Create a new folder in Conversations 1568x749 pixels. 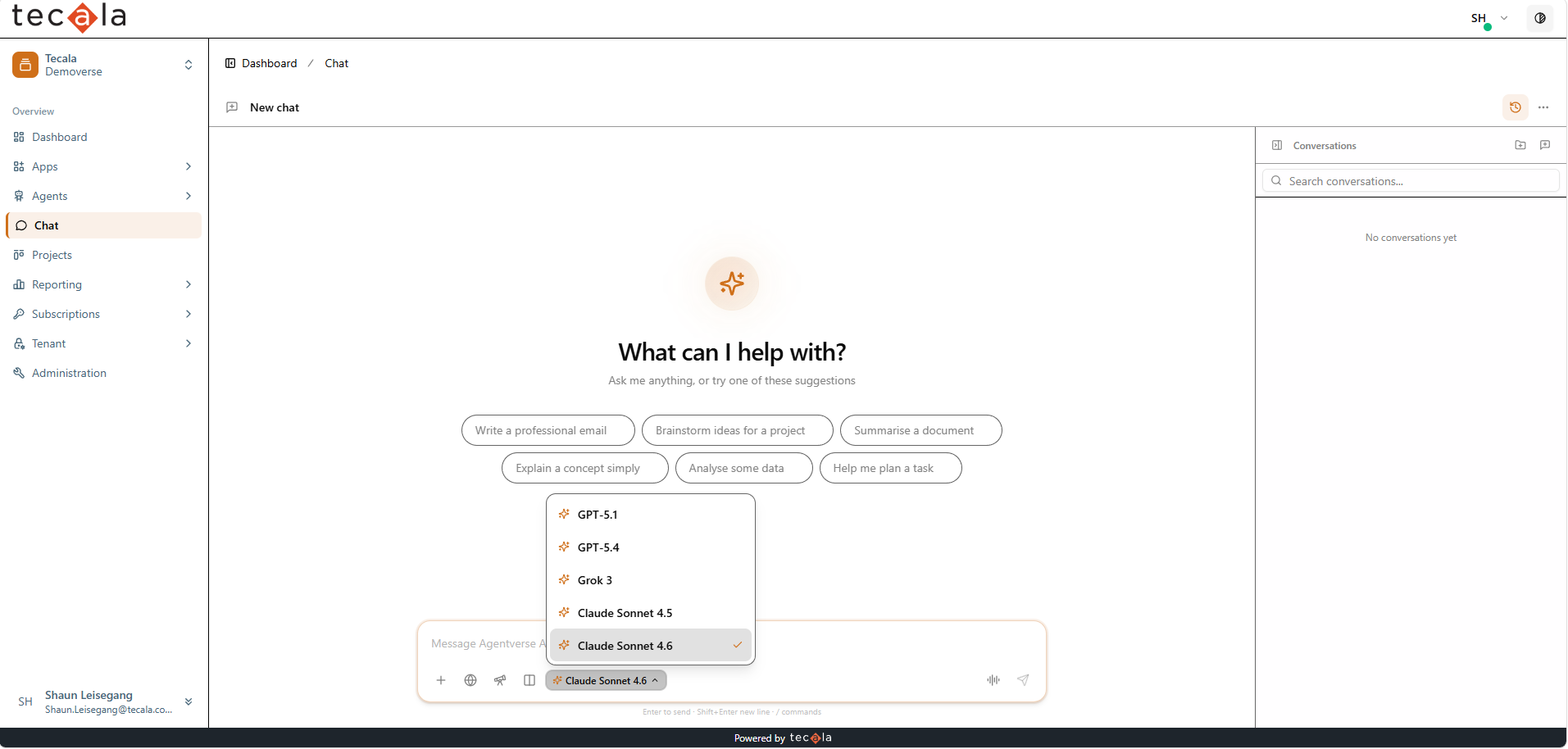point(1520,145)
